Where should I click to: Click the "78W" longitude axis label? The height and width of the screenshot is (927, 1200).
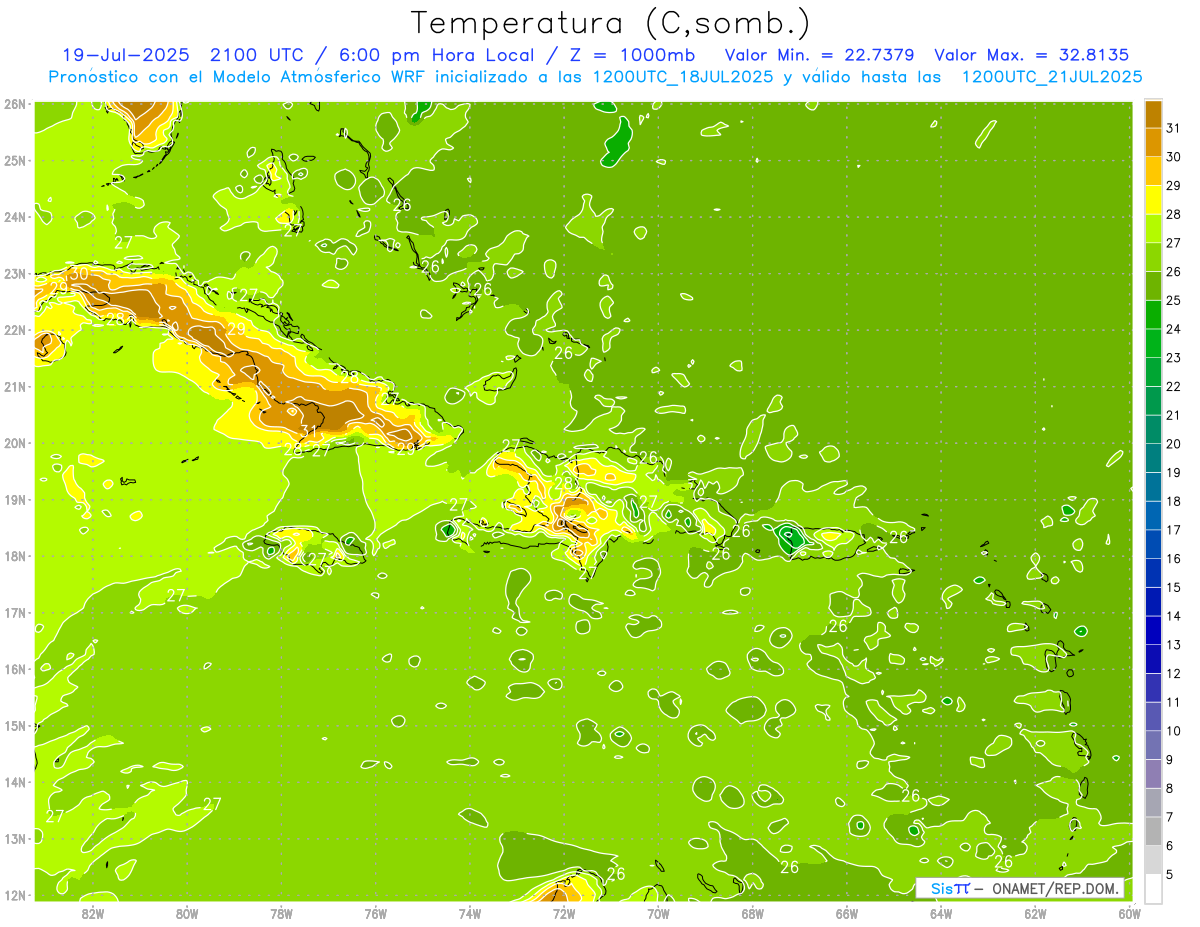point(281,913)
